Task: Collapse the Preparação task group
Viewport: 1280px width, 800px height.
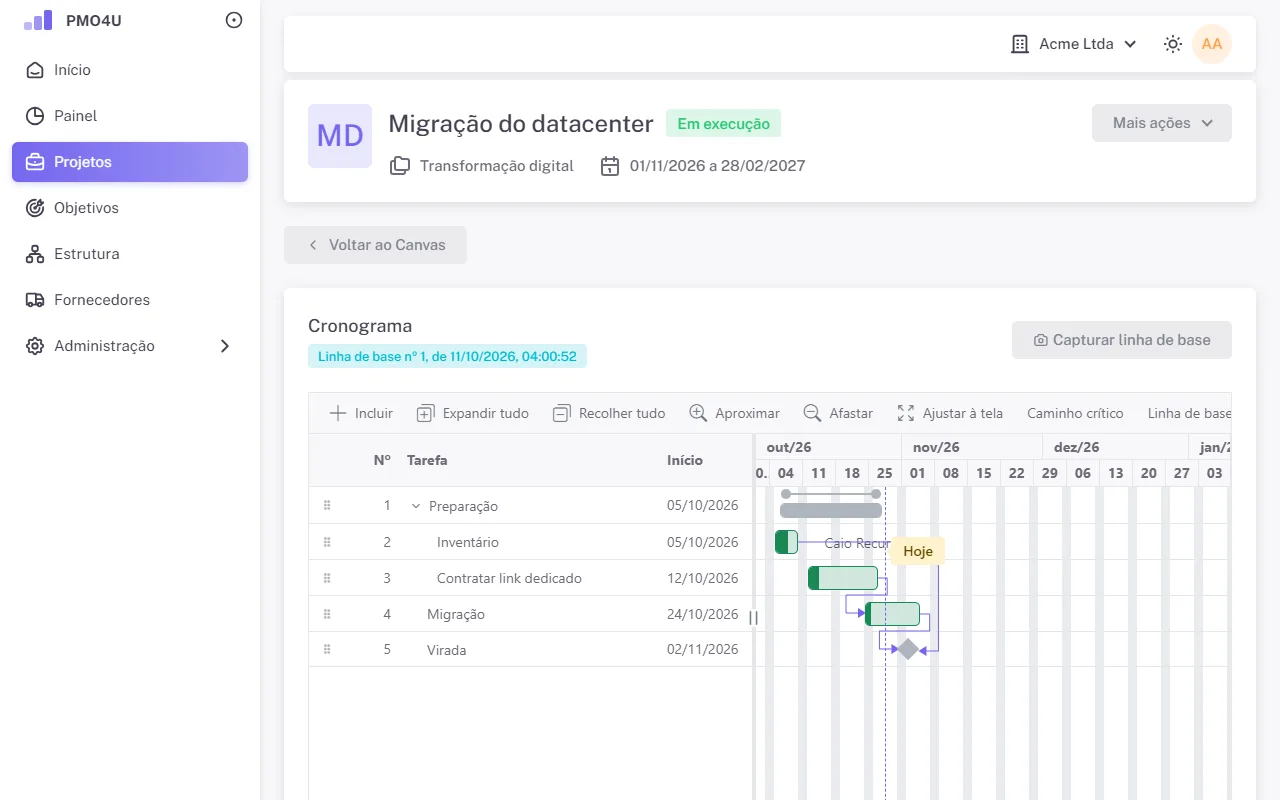Action: (x=416, y=506)
